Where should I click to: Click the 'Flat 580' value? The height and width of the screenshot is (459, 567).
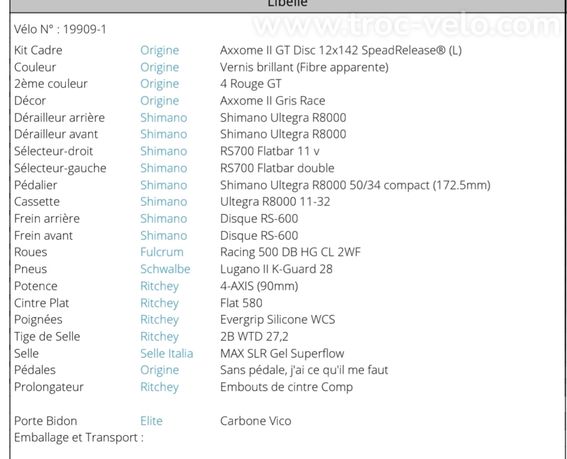click(x=241, y=303)
